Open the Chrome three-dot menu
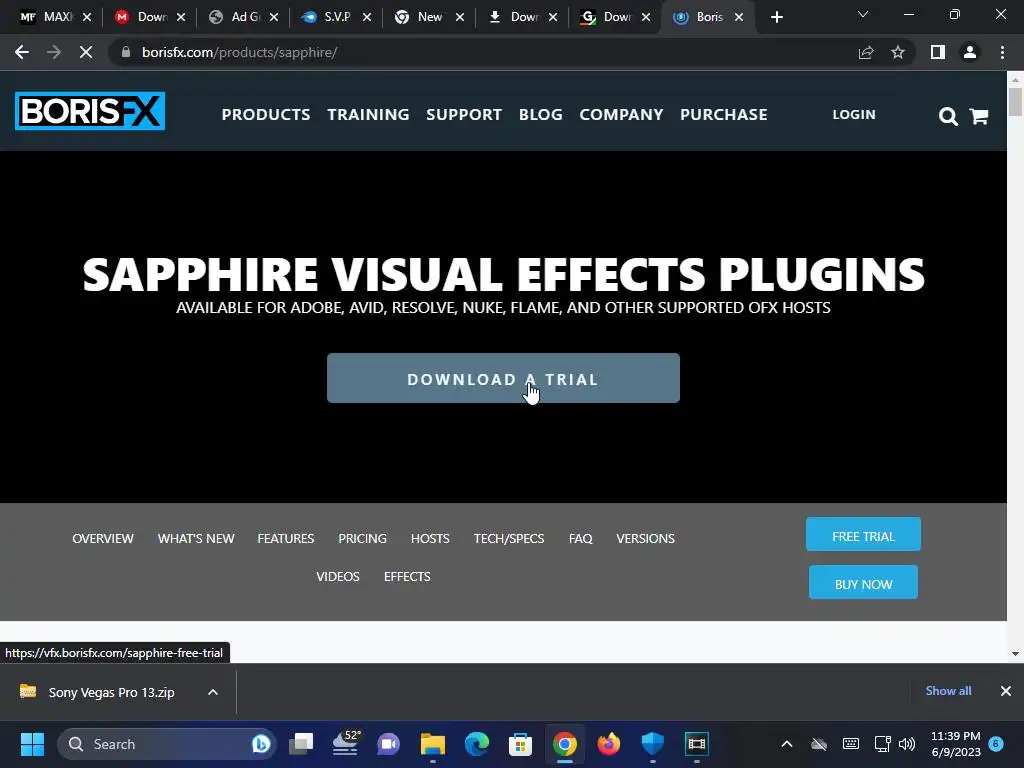The height and width of the screenshot is (768, 1024). pyautogui.click(x=1002, y=52)
